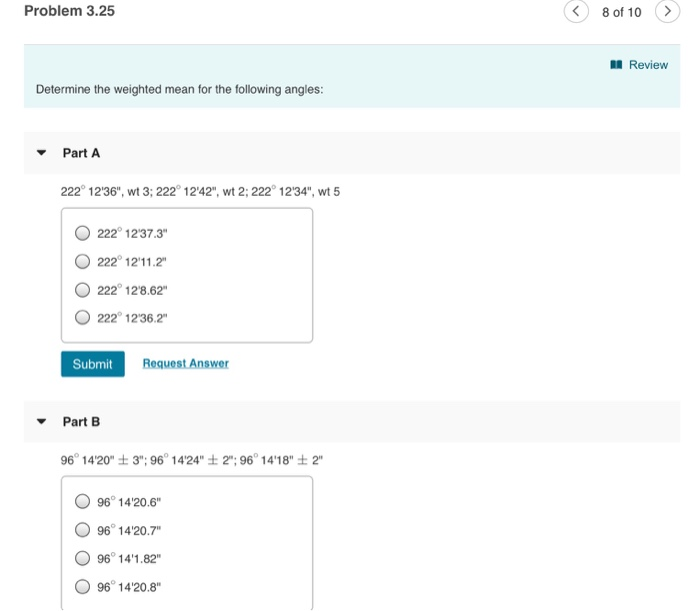700x611 pixels.
Task: Click the Request Answer link
Action: pos(186,363)
